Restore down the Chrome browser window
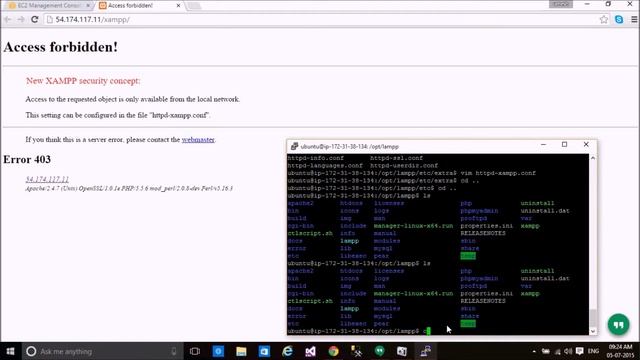 [608, 4]
